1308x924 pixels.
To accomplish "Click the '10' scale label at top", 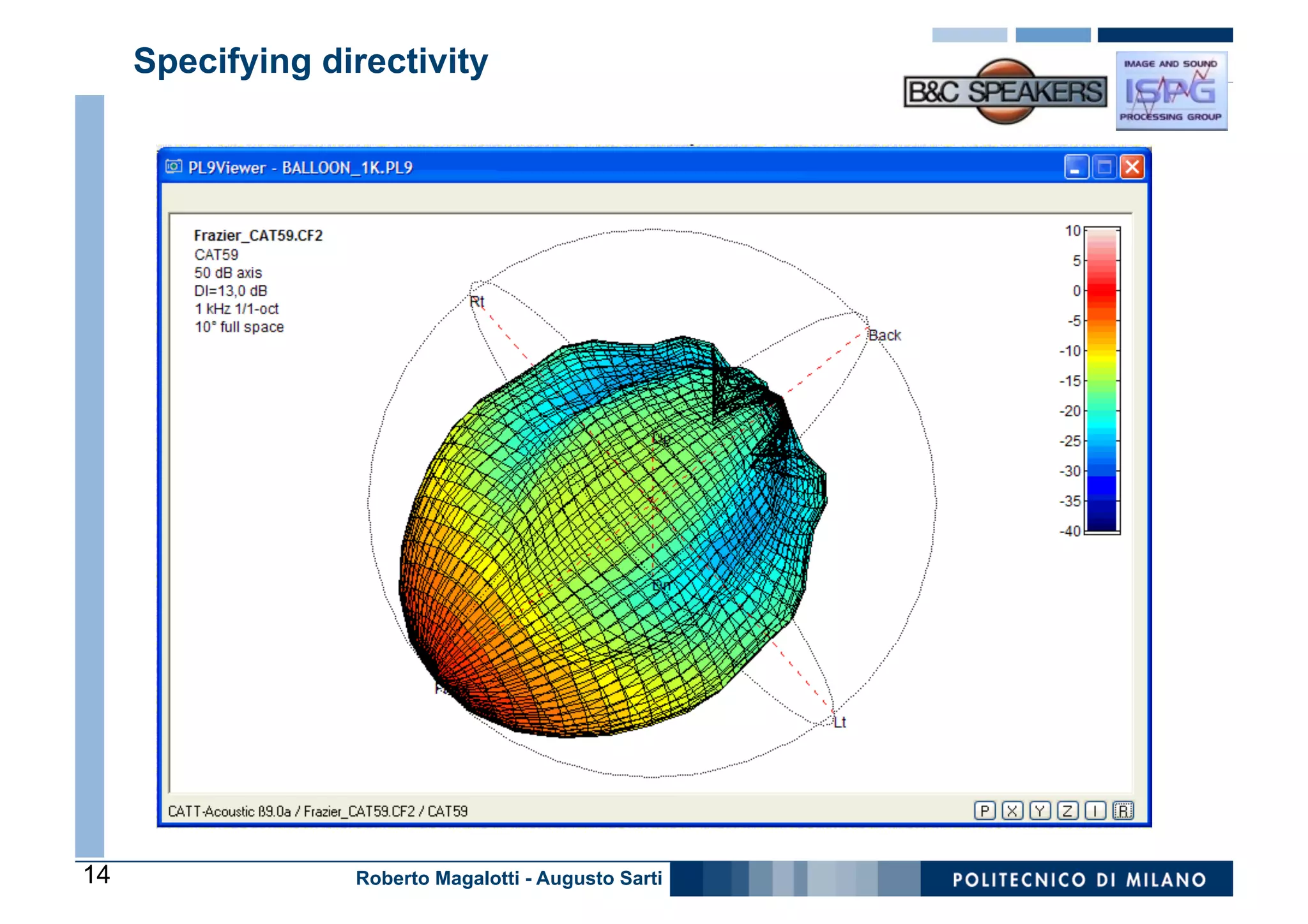I will [x=1073, y=231].
